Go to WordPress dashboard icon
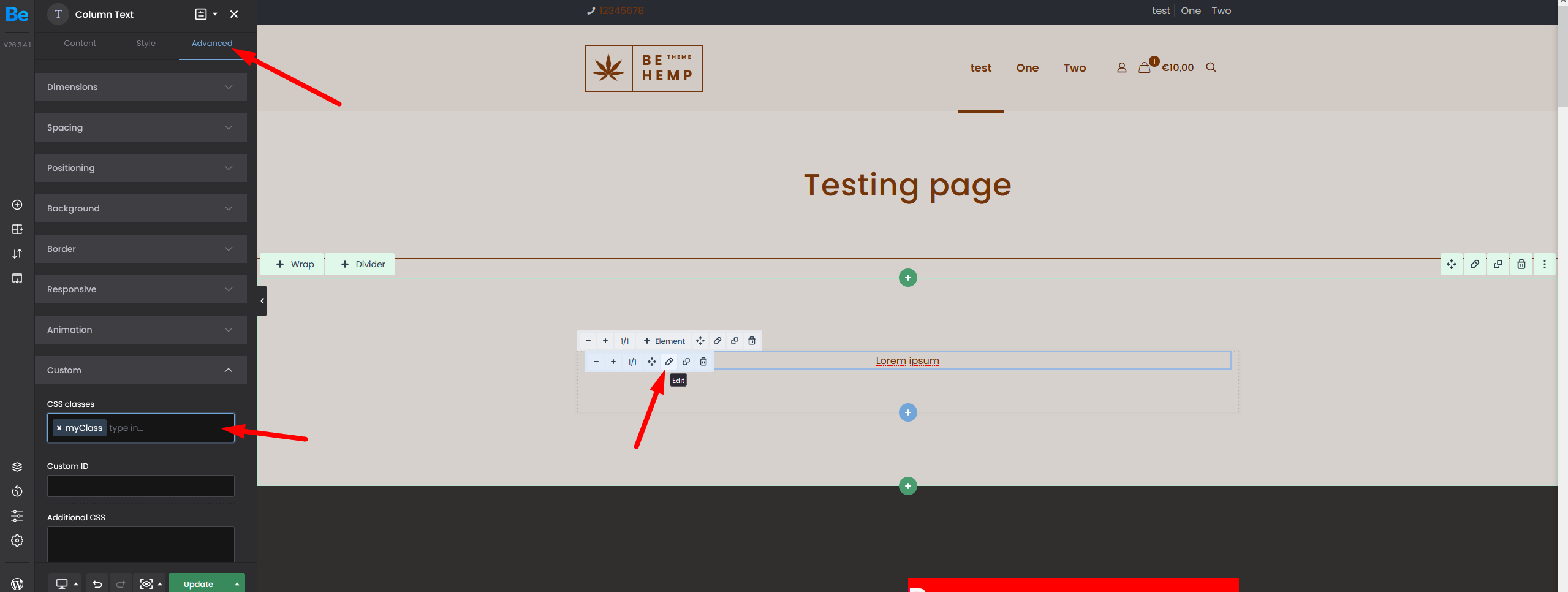 tap(17, 584)
